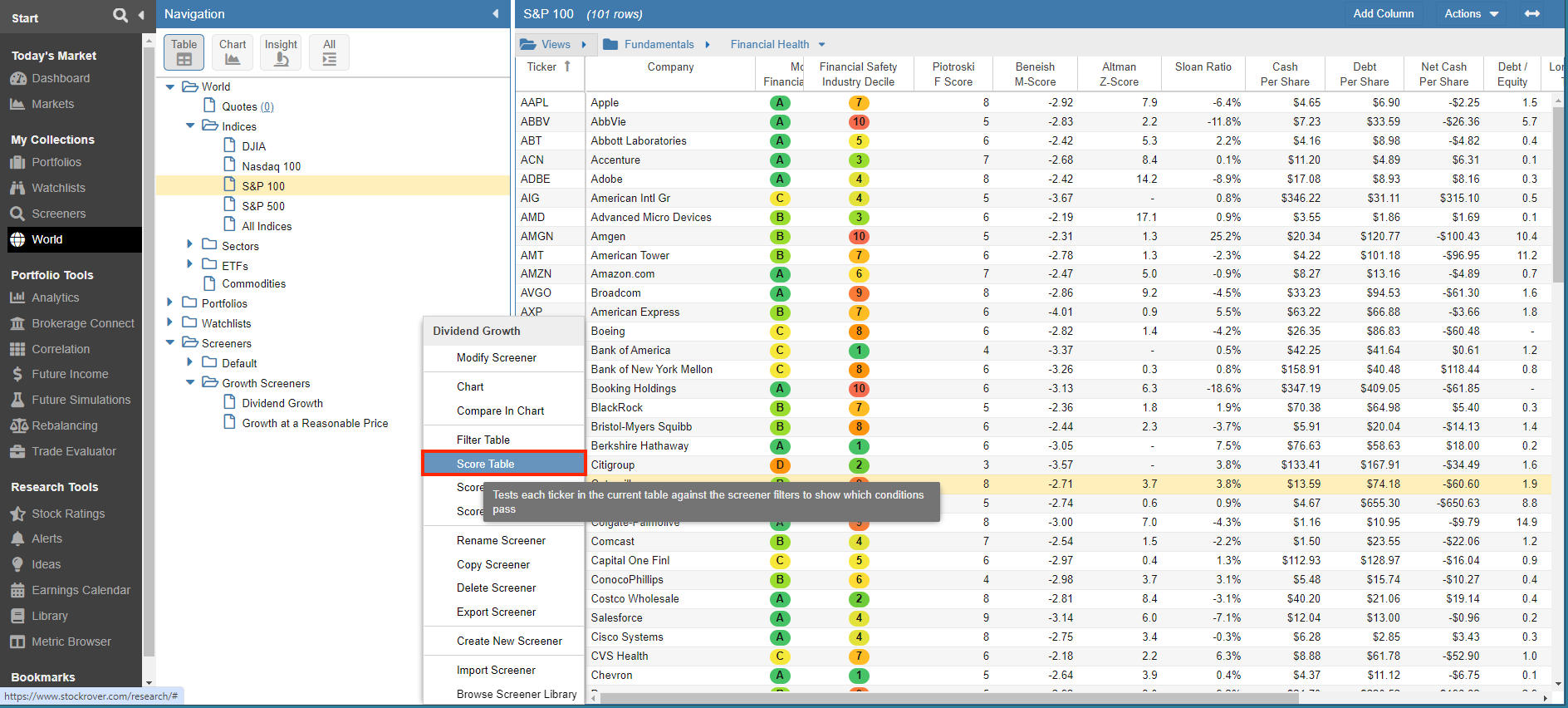The image size is (1568, 708).
Task: Expand the Sectors folder
Action: click(x=190, y=245)
